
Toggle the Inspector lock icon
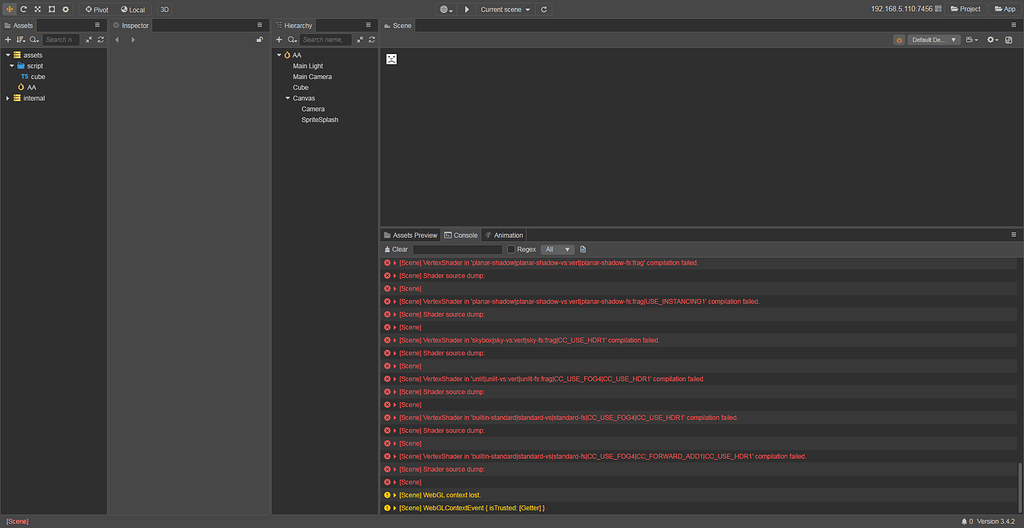tap(260, 39)
